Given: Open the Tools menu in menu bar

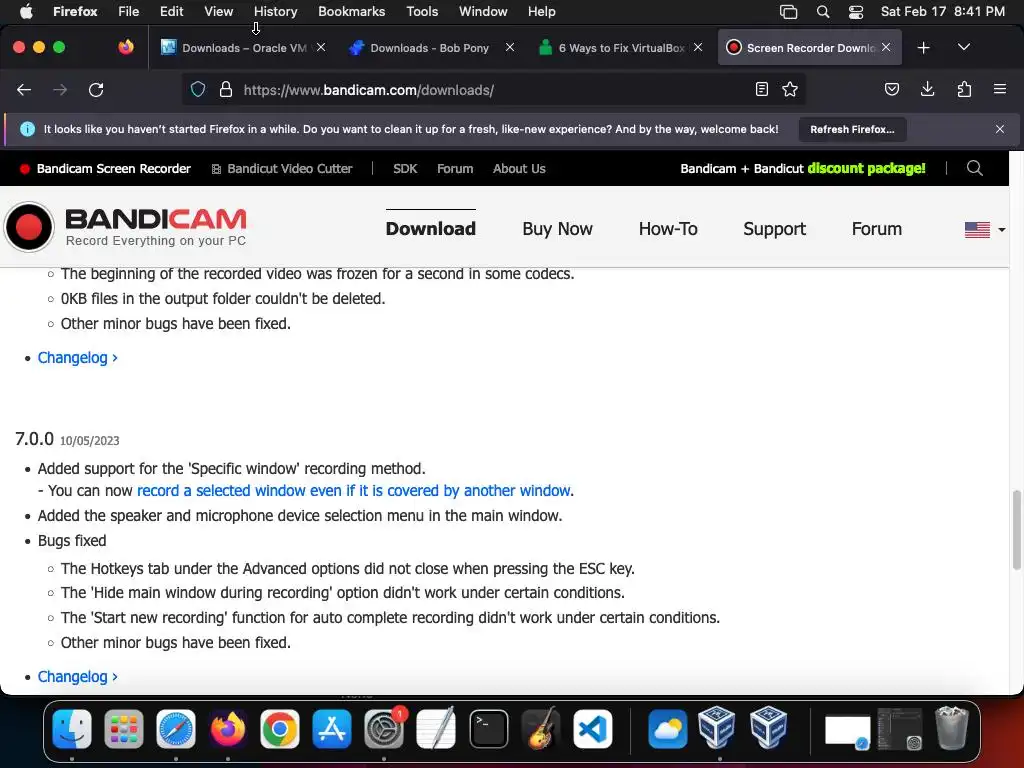Looking at the screenshot, I should pos(422,11).
